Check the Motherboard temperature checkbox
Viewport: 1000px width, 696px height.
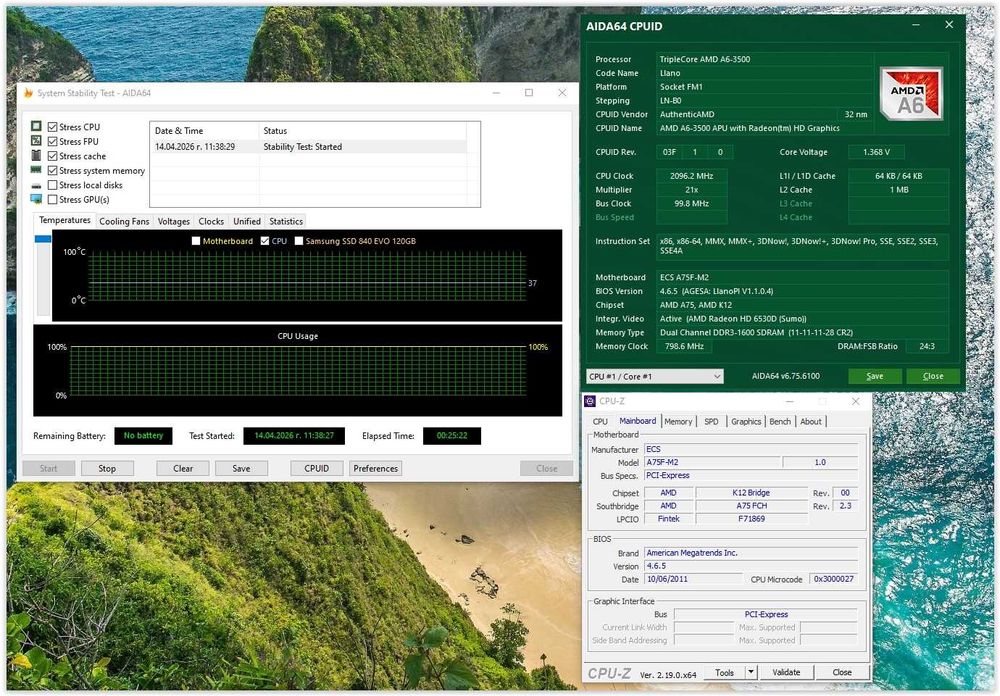[x=196, y=241]
